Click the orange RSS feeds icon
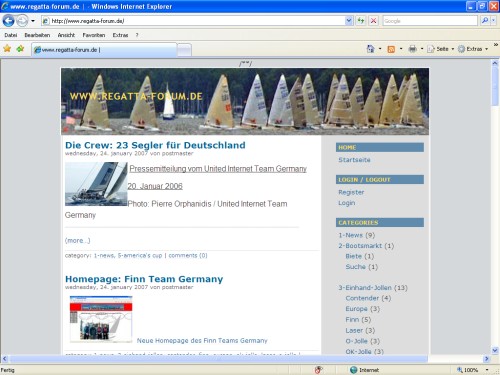The height and width of the screenshot is (375, 500). click(x=391, y=49)
